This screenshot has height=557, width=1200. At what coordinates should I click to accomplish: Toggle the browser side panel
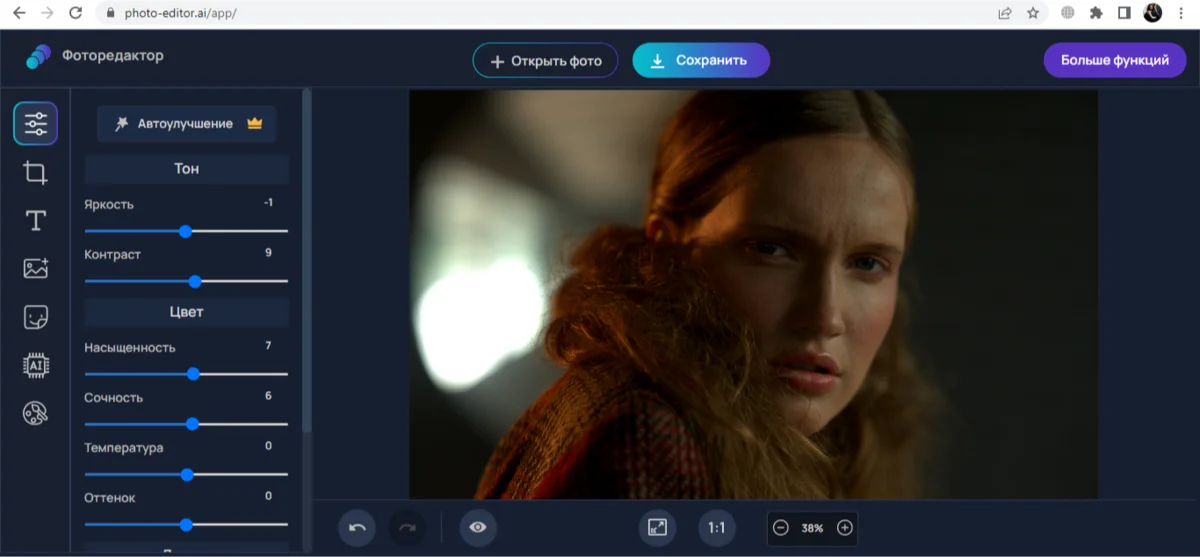[x=1124, y=13]
